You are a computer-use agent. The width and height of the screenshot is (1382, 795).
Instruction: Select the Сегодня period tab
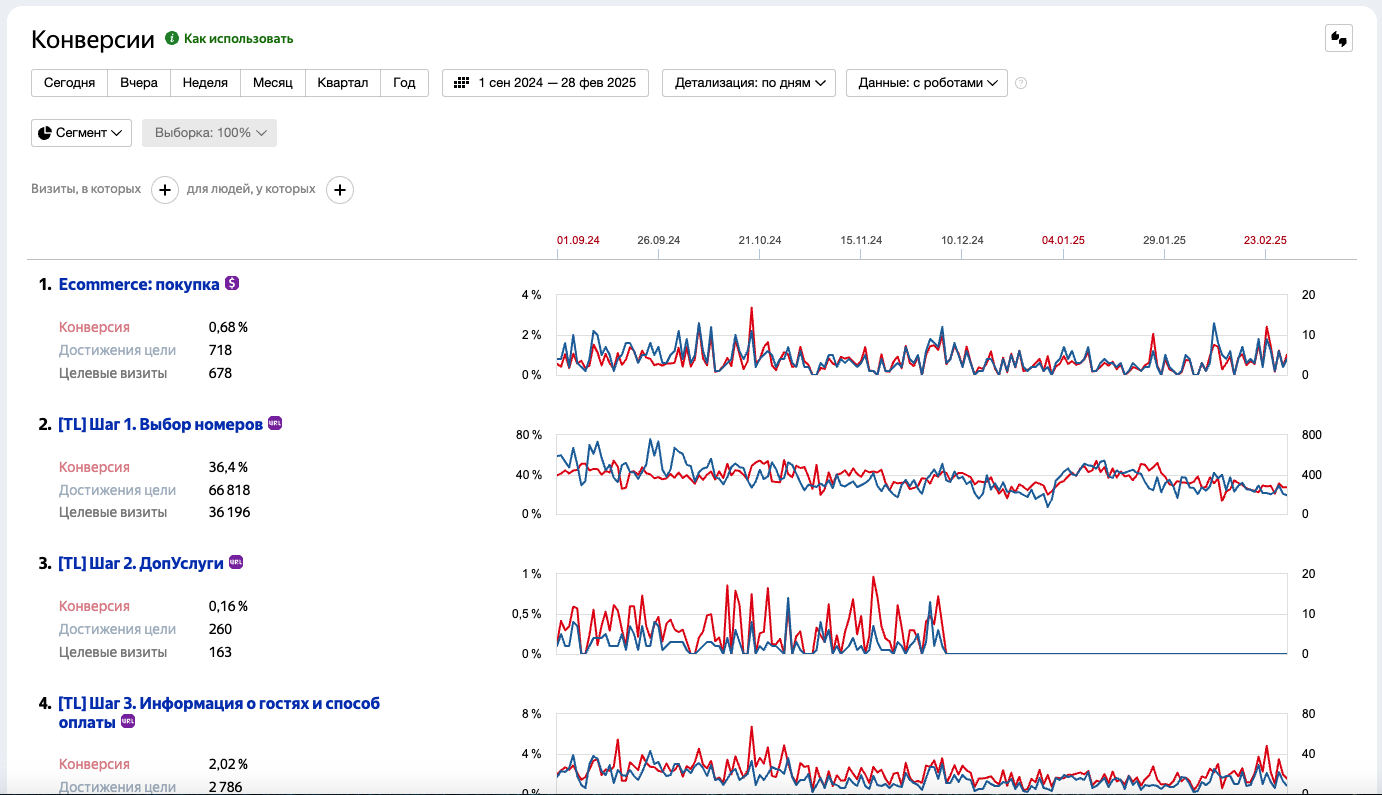click(69, 83)
